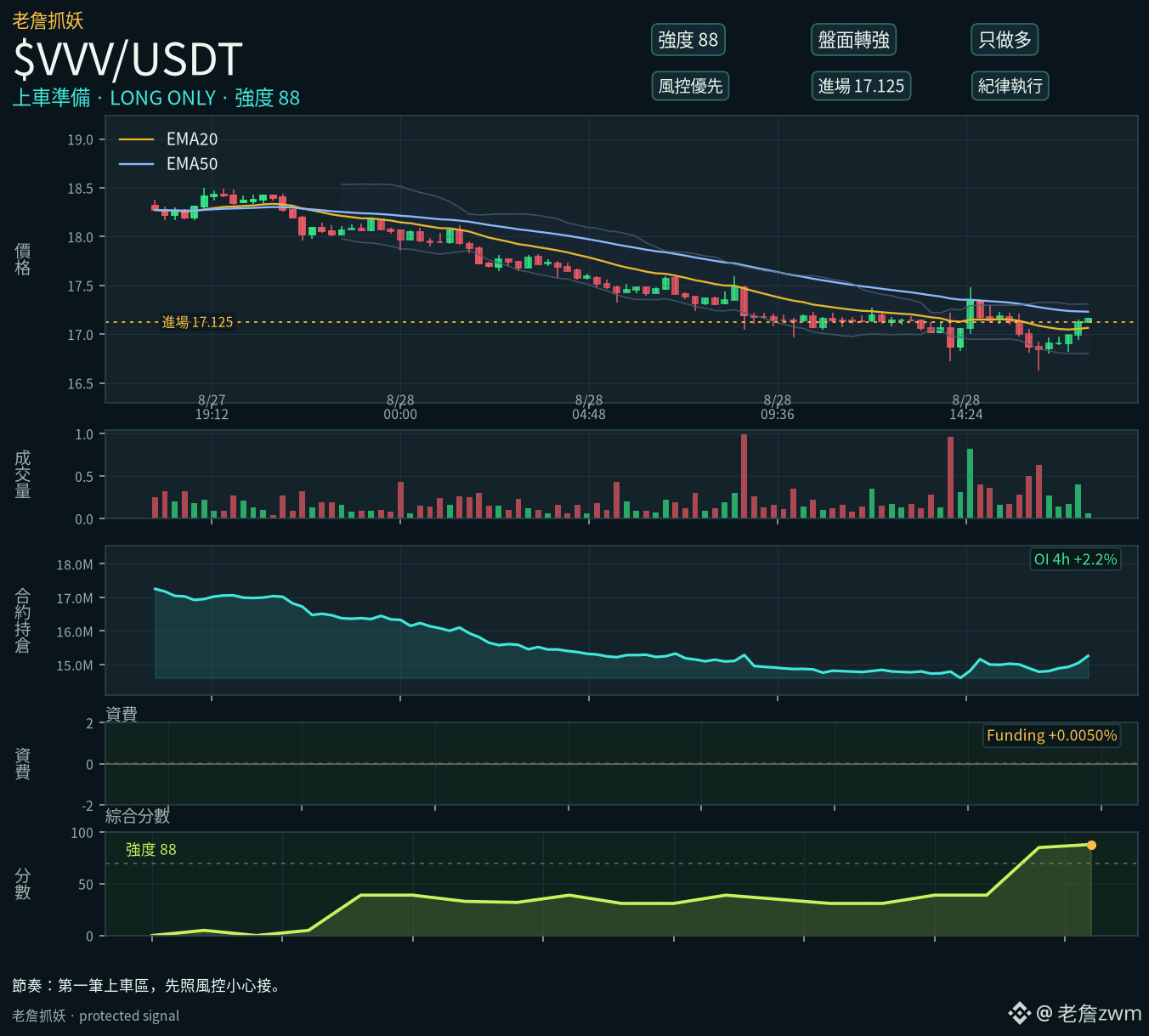
Task: Click the 紀律執行 badge
Action: tap(1010, 86)
